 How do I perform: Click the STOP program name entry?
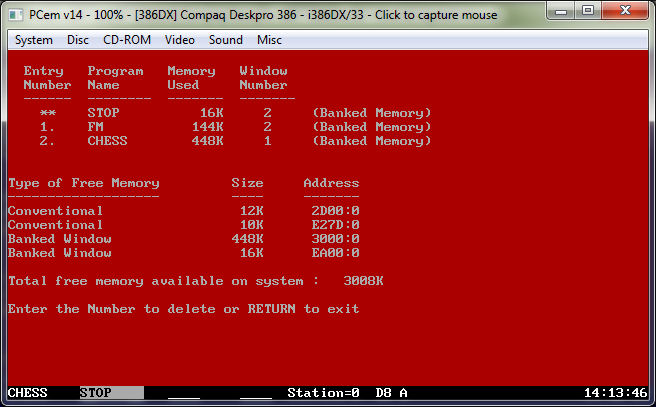tap(103, 113)
